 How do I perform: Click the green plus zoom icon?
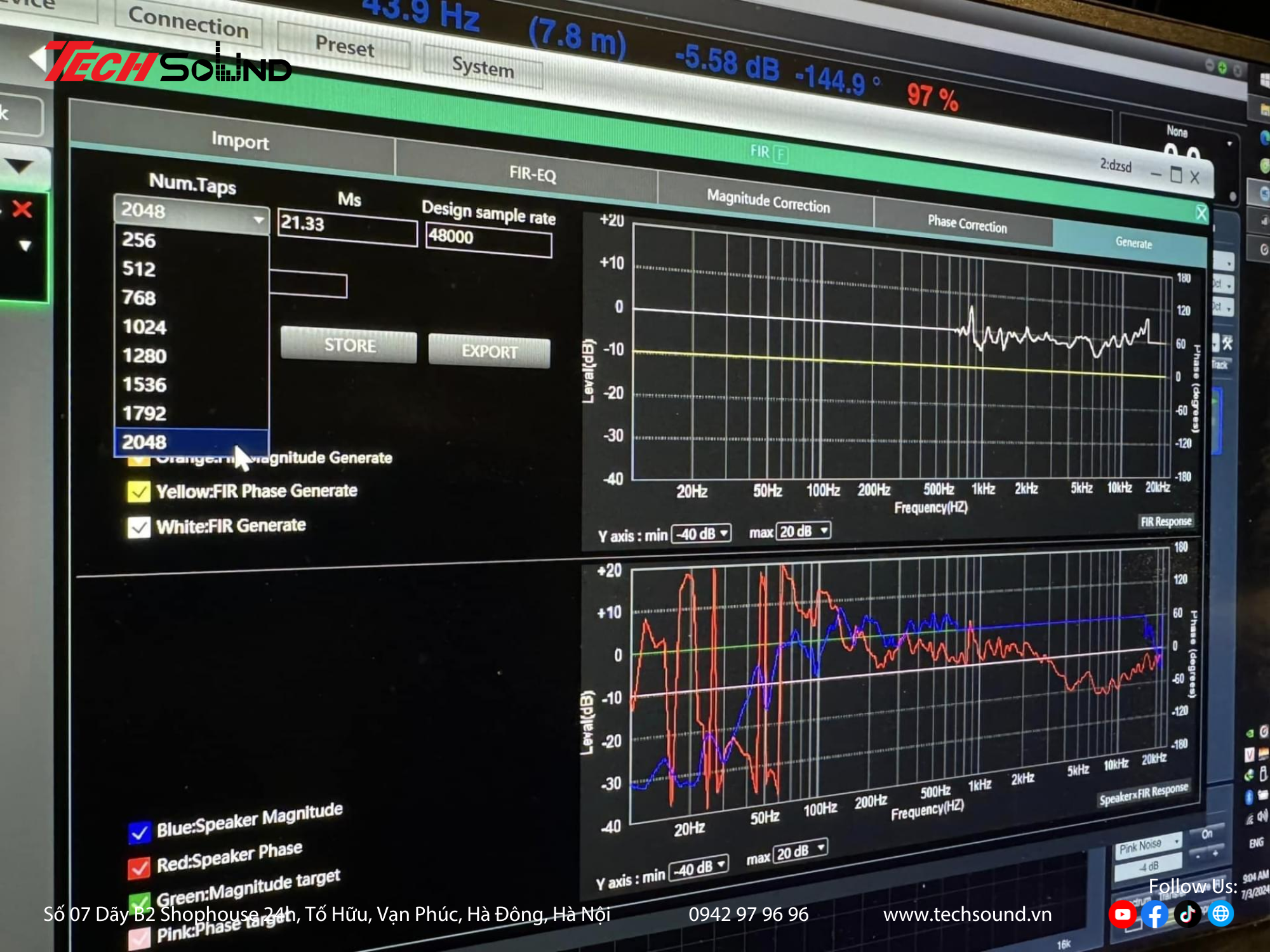(x=1222, y=68)
